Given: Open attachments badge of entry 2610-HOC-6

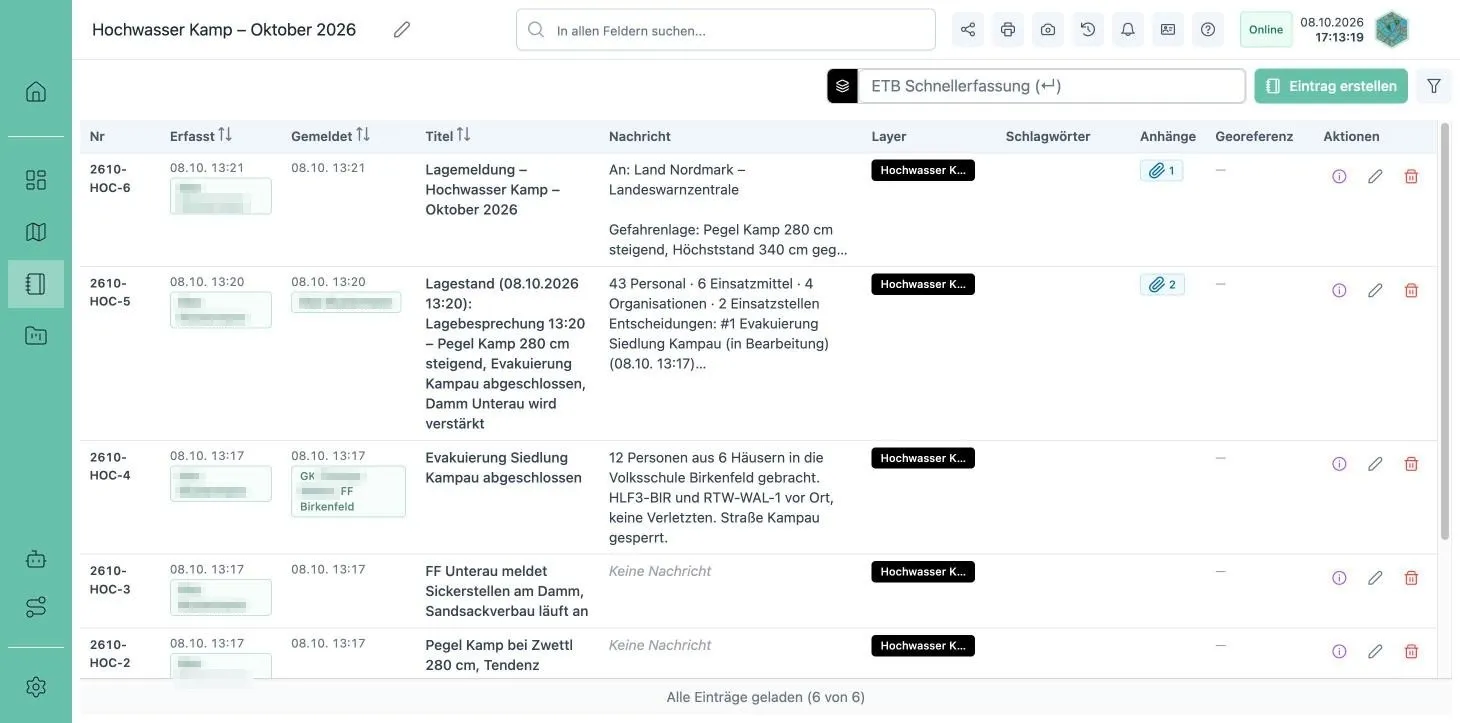Looking at the screenshot, I should click(x=1161, y=171).
